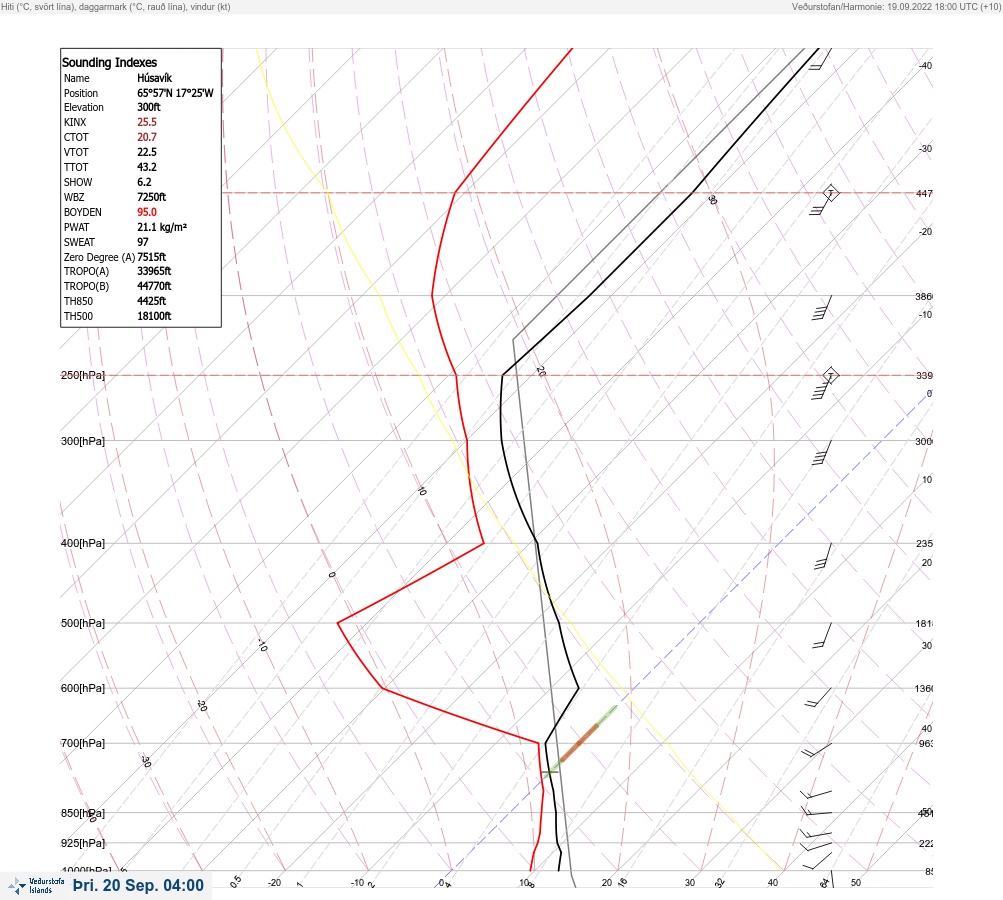
Task: Click the wind barb at 500 hPa level
Action: (823, 636)
